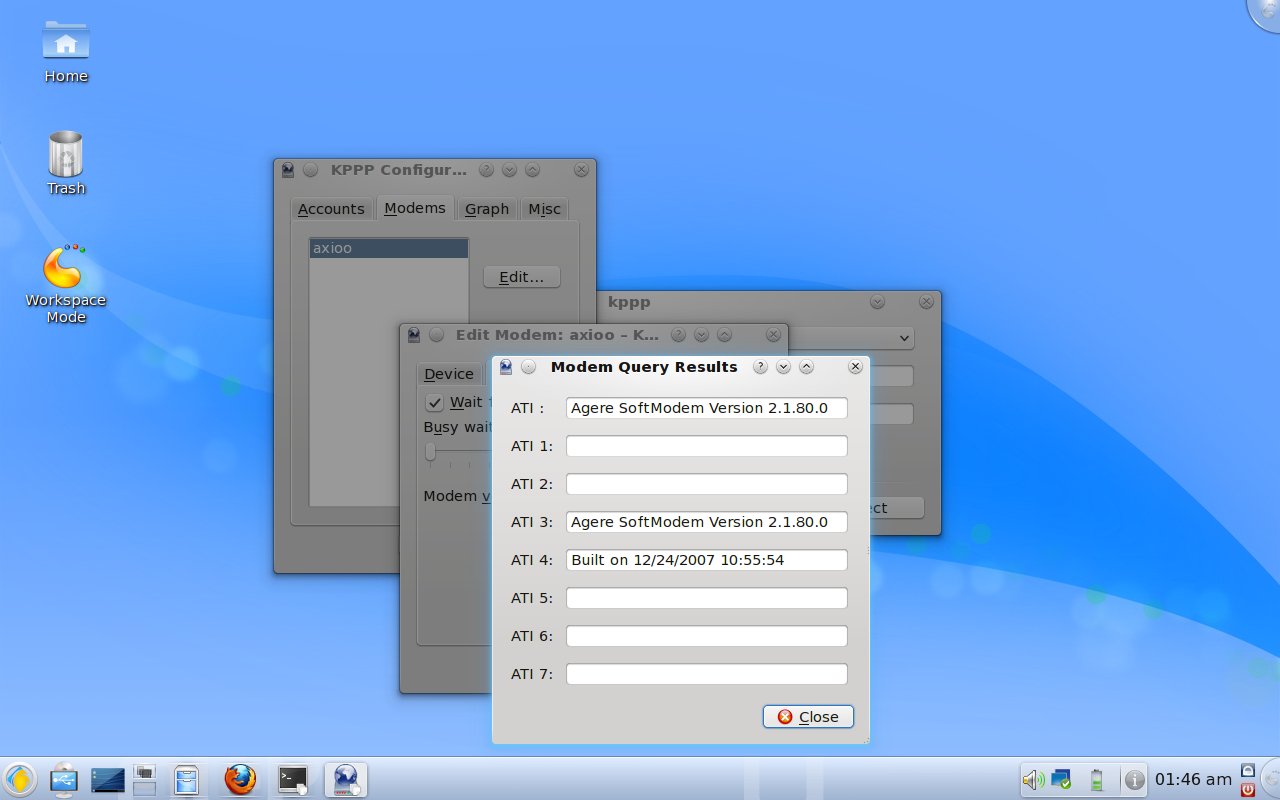Screen dimensions: 1280x800
Task: Click the empty ATI 2 result field
Action: (706, 484)
